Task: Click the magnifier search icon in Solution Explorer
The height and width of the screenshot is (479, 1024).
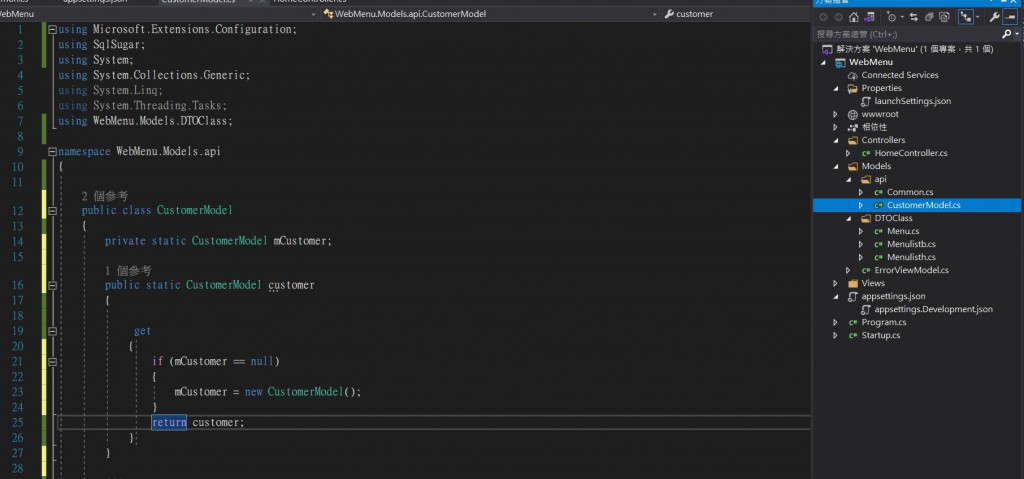Action: pyautogui.click(x=1006, y=33)
